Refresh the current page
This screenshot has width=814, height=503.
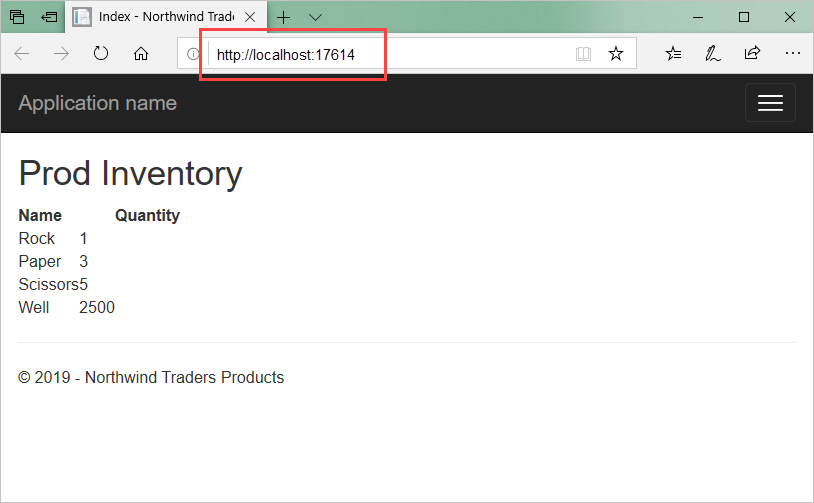coord(101,53)
